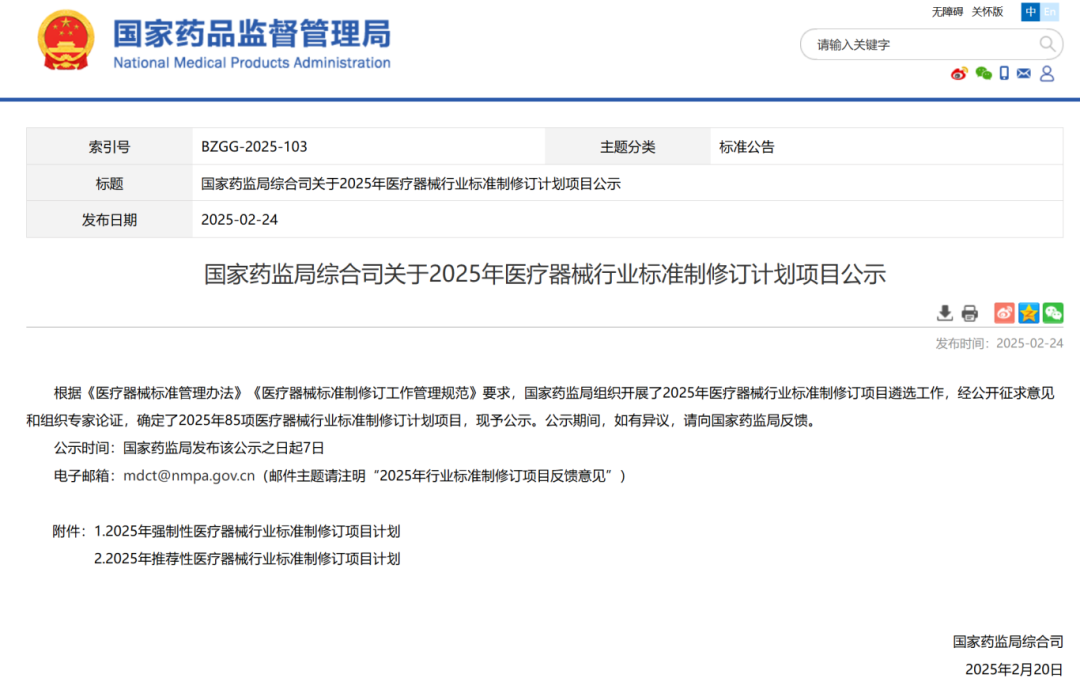Open the National Medical Products Administration home title

252,44
